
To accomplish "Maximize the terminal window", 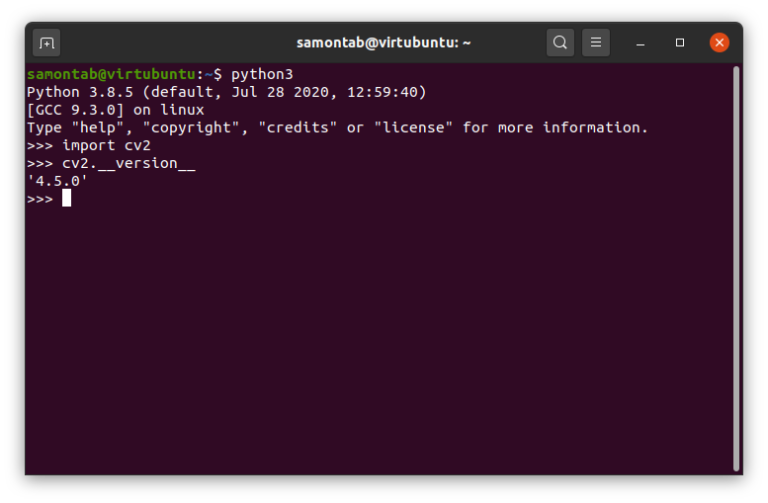I will tap(680, 43).
